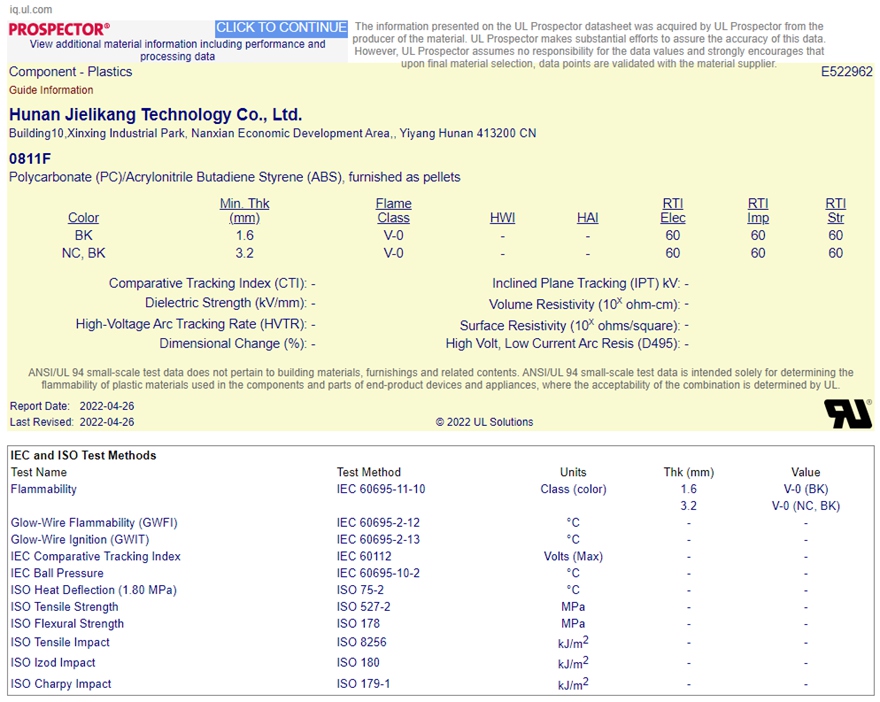880x702 pixels.
Task: Click Volume Resistivity label
Action: (584, 304)
